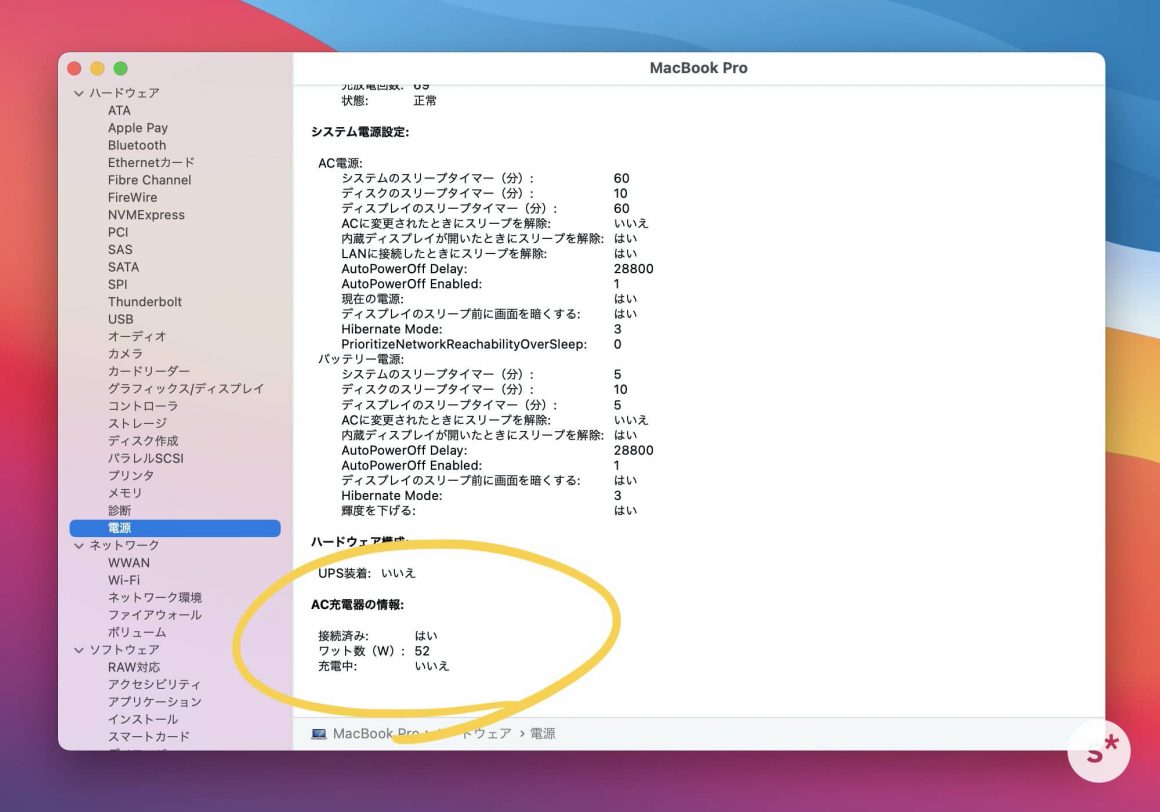Select Apple Pay sidebar item
Image resolution: width=1160 pixels, height=812 pixels.
(138, 128)
